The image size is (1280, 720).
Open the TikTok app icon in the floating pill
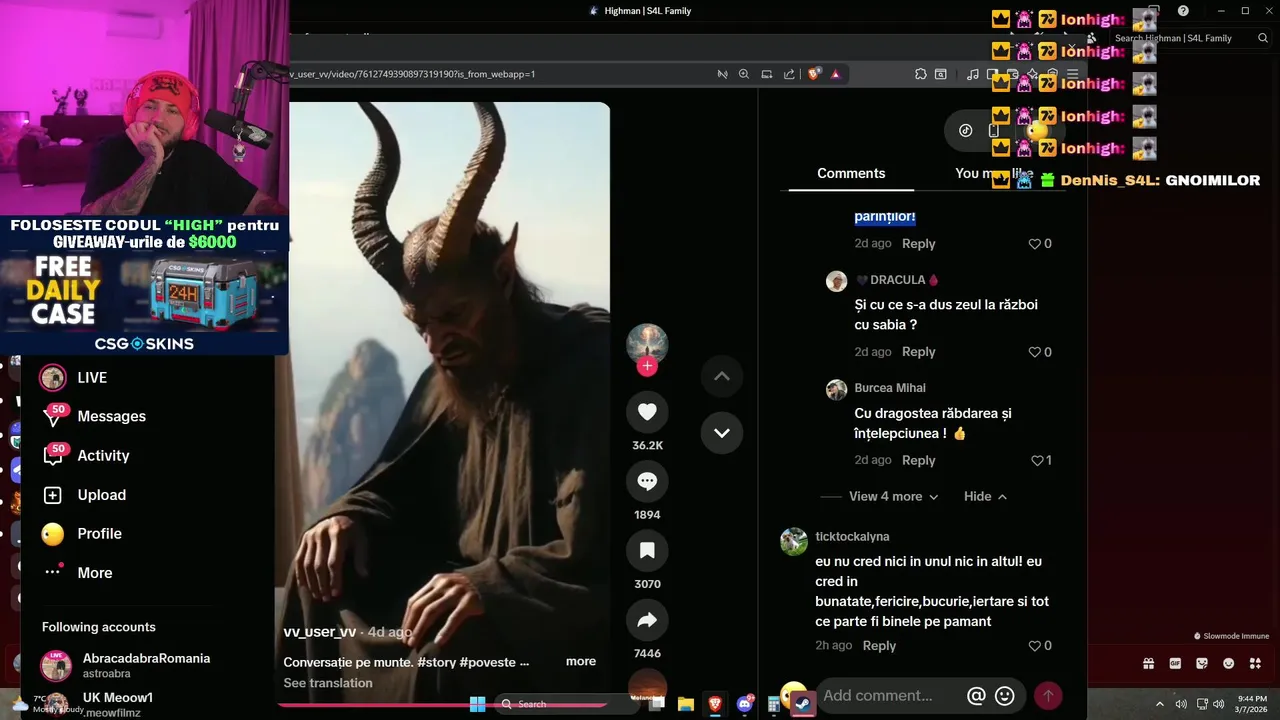pyautogui.click(x=965, y=130)
